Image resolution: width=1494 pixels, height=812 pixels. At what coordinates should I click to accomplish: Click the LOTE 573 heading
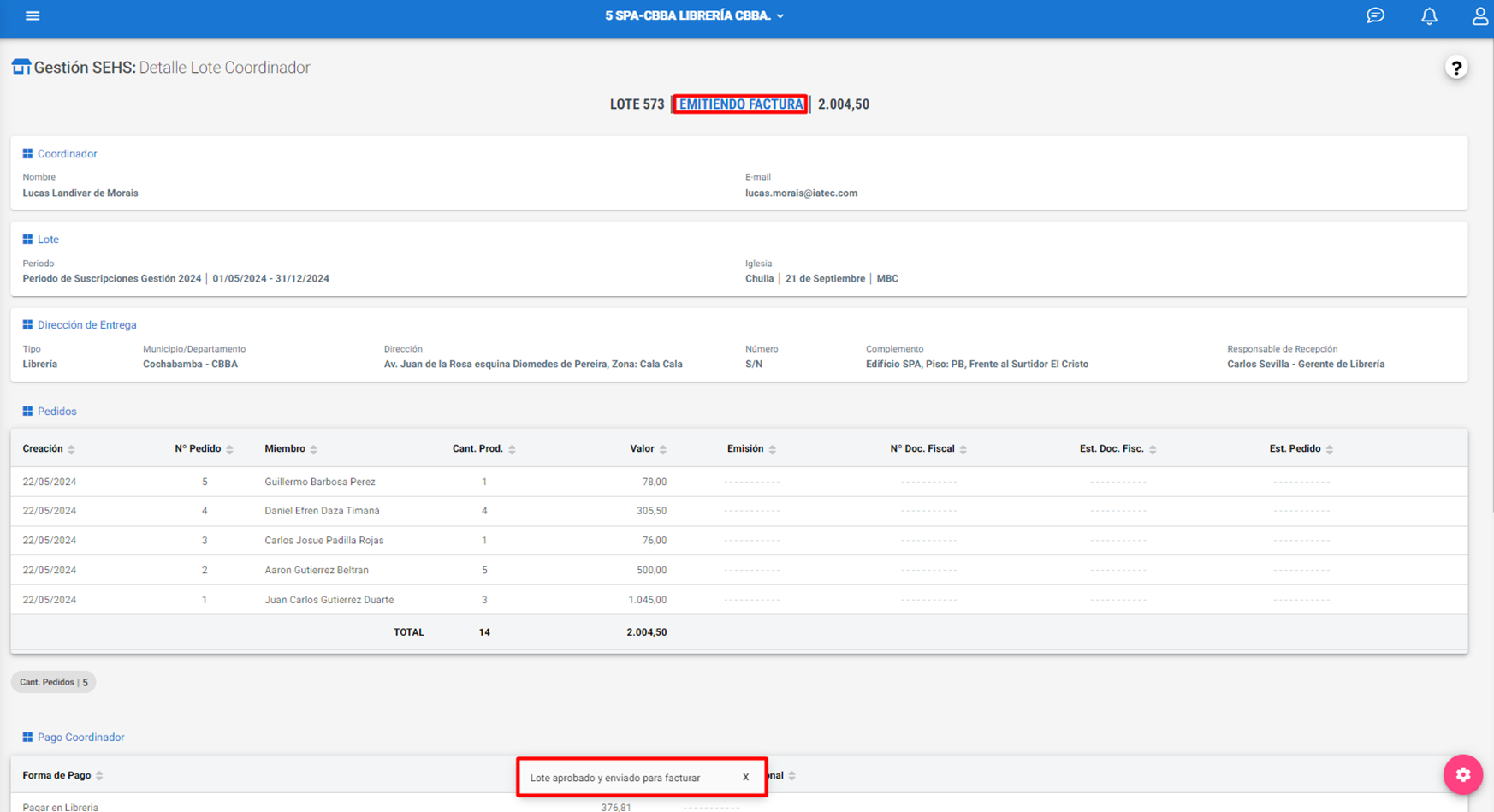(x=637, y=104)
